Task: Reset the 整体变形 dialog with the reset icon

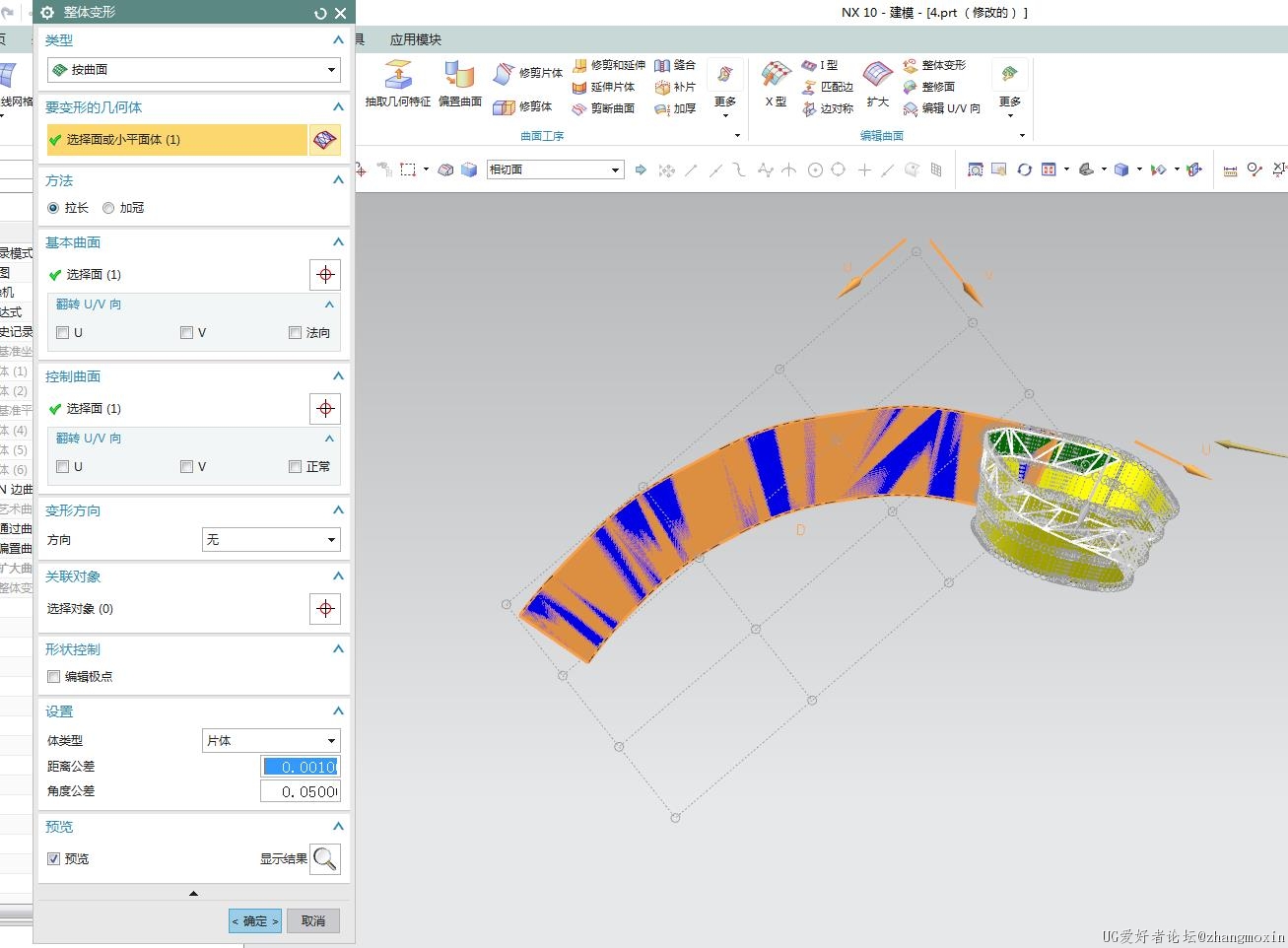Action: [x=320, y=13]
